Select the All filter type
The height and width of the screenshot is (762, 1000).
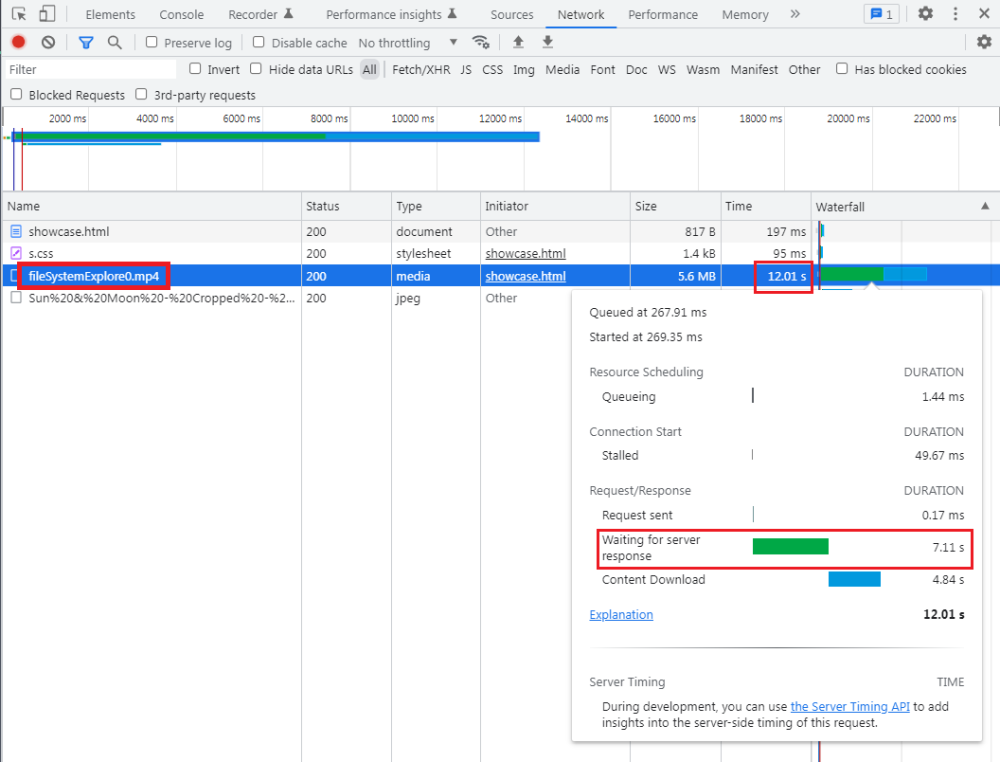[x=369, y=70]
